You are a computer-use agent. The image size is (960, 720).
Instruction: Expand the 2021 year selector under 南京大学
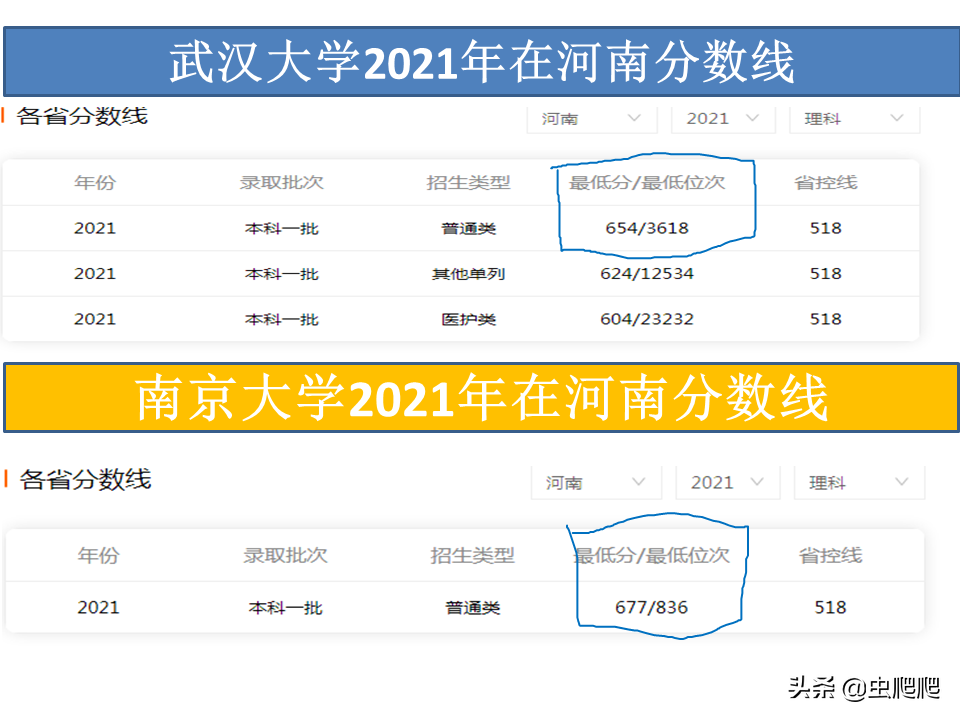tap(727, 482)
